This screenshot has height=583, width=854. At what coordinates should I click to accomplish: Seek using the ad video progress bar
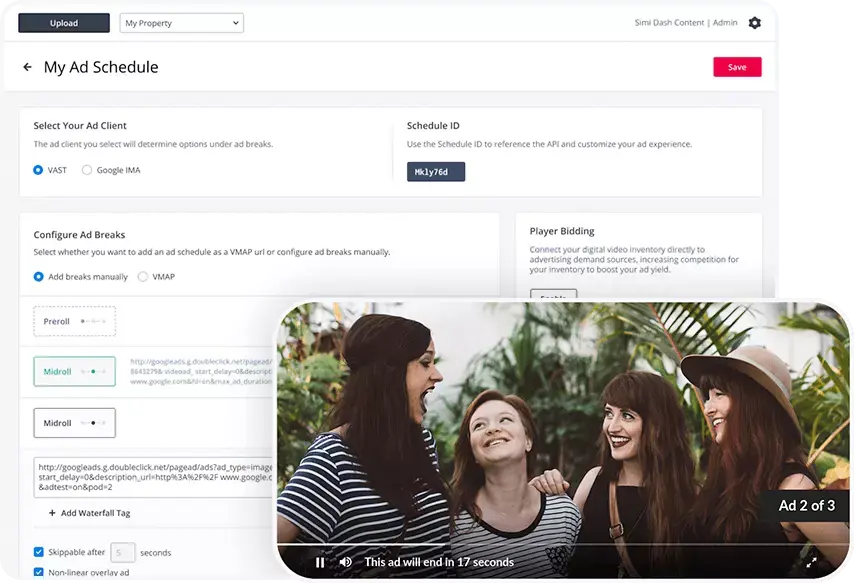pos(563,544)
